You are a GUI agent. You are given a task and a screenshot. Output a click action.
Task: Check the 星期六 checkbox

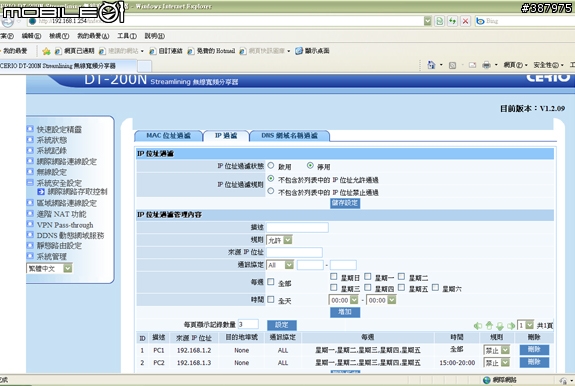coord(435,288)
